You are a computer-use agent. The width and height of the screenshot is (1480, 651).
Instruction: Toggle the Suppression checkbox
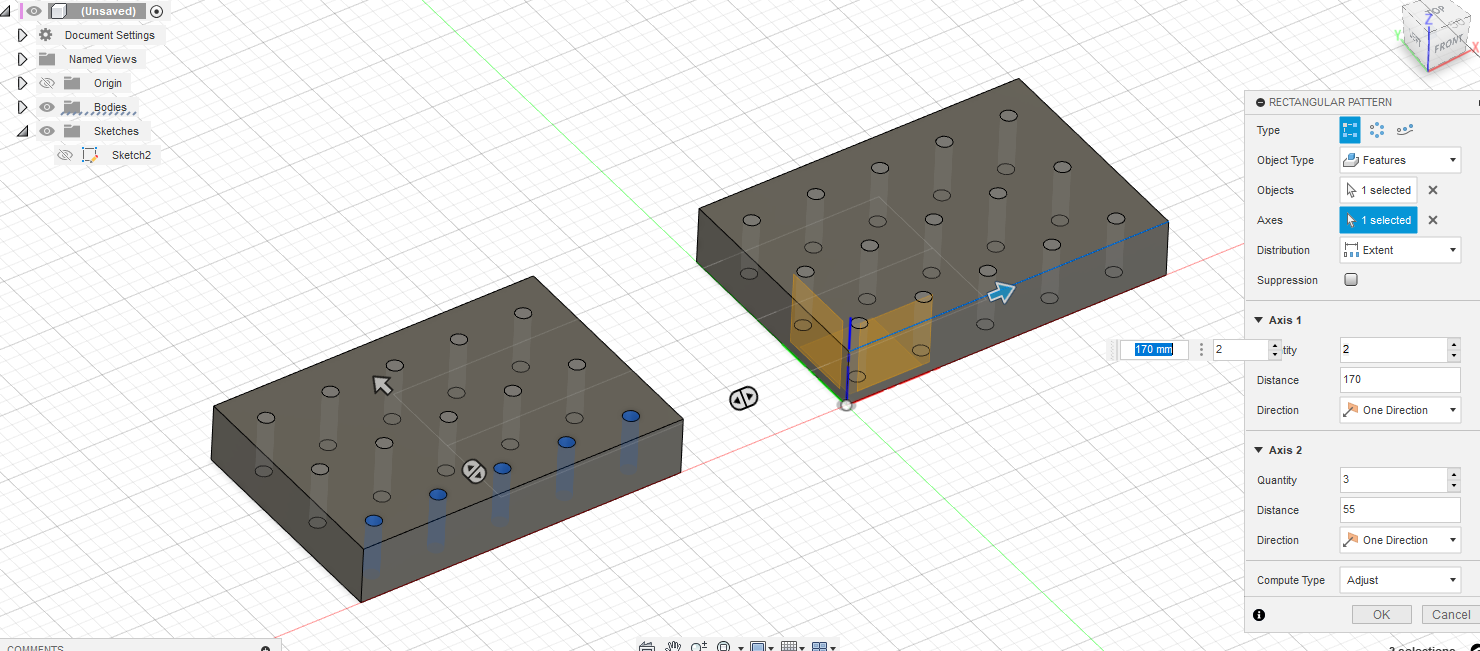[x=1351, y=280]
